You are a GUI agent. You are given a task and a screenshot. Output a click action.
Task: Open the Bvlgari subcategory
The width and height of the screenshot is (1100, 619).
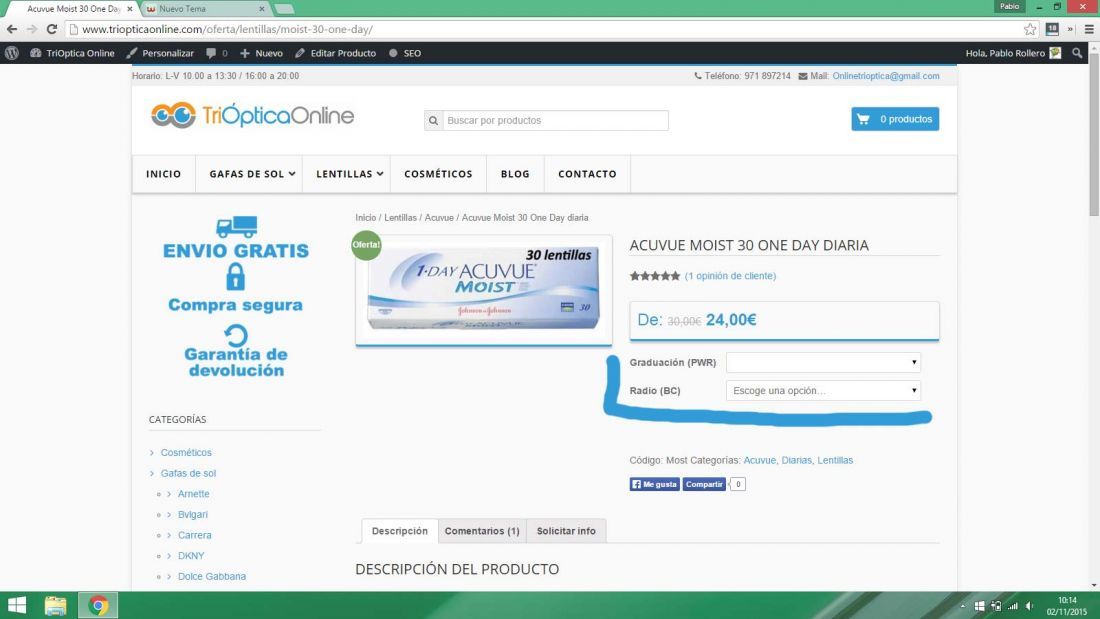click(x=193, y=514)
